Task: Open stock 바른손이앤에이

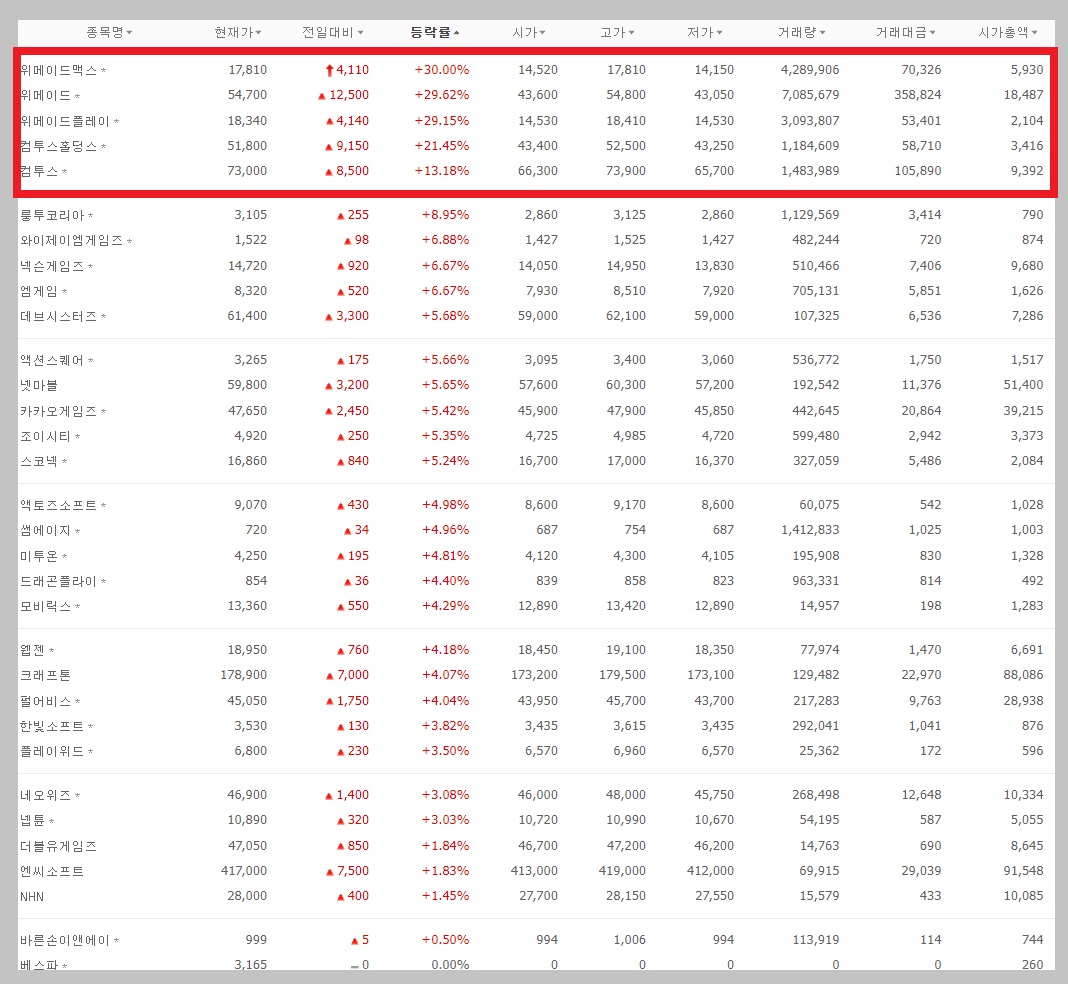Action: click(65, 940)
